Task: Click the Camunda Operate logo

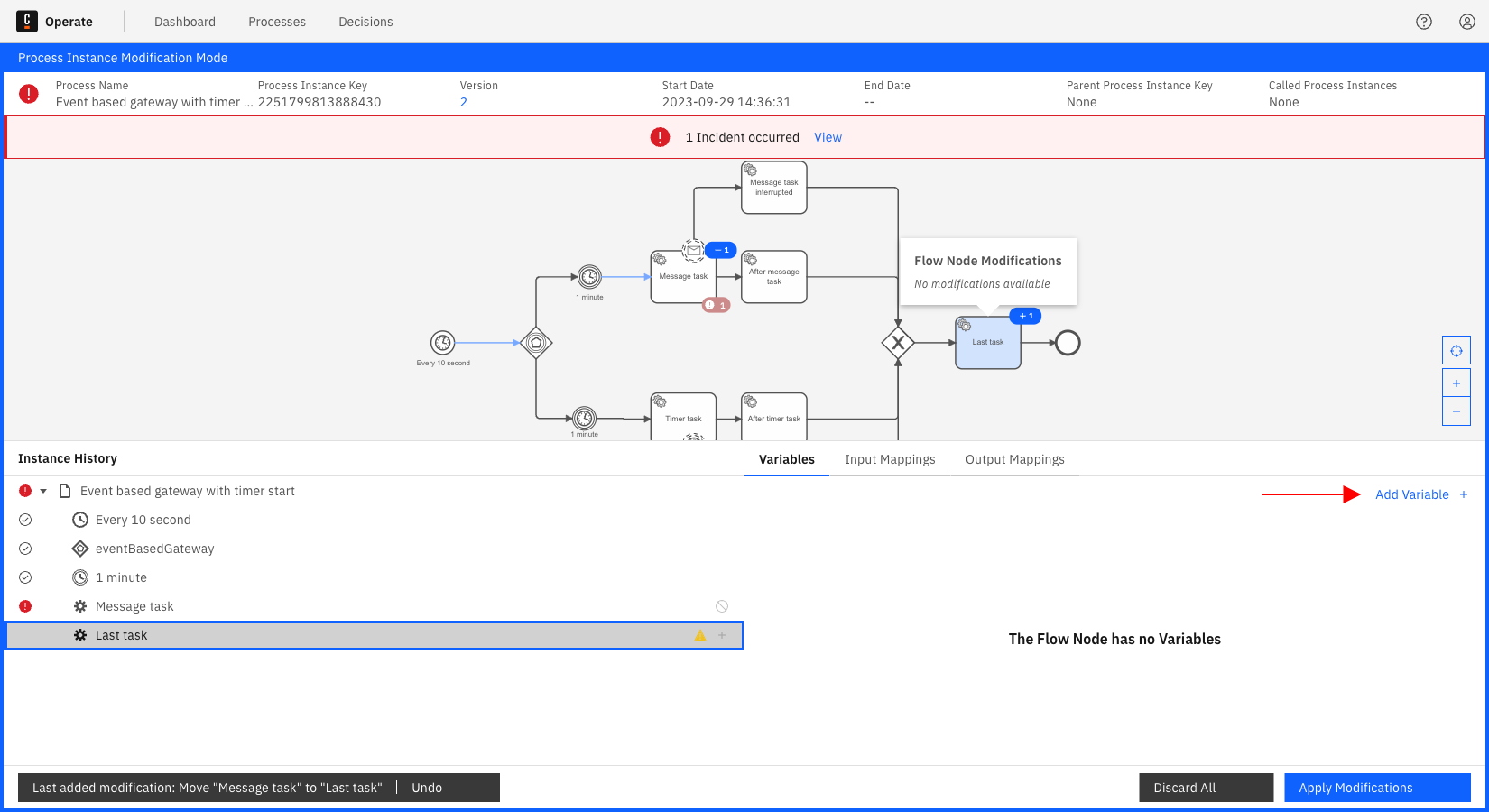Action: pos(27,22)
